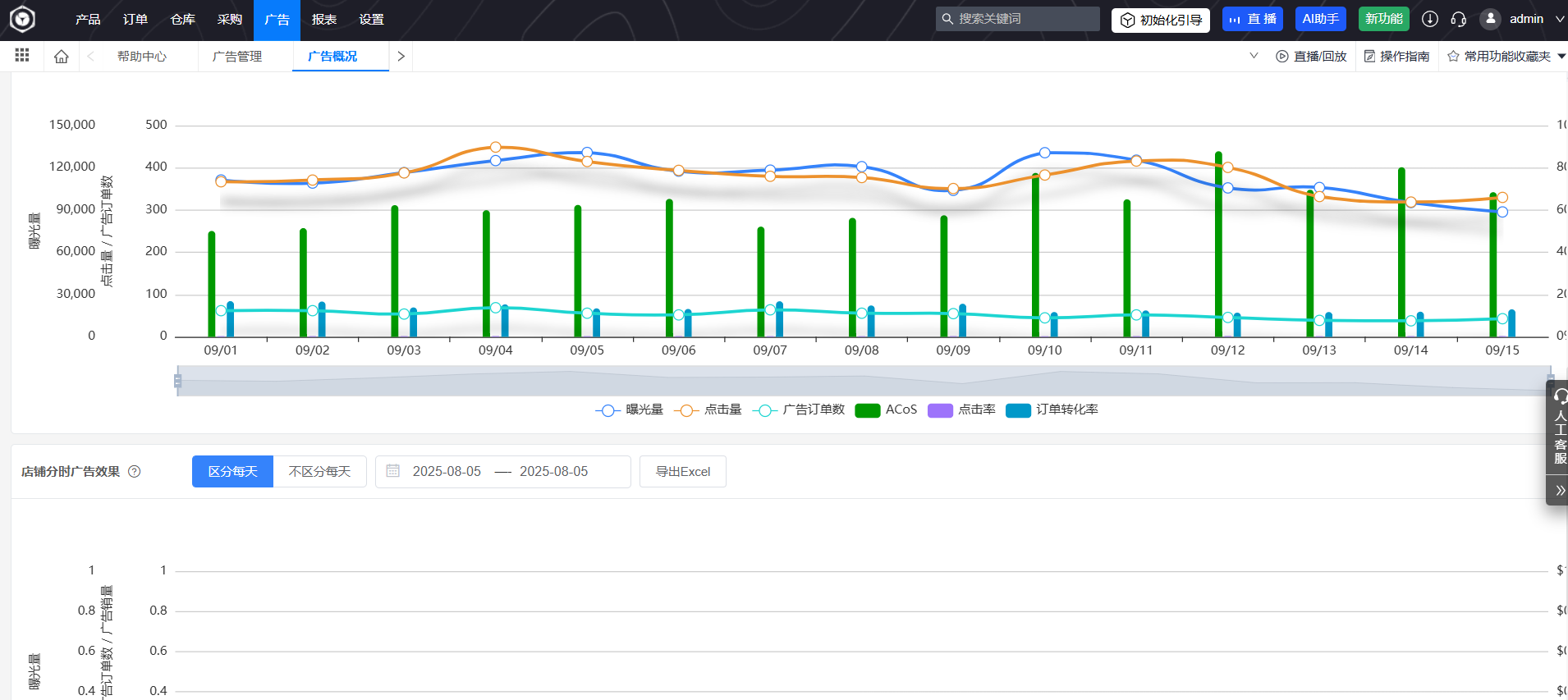
Task: Open the 人工客服 side widget
Action: coord(1559,427)
